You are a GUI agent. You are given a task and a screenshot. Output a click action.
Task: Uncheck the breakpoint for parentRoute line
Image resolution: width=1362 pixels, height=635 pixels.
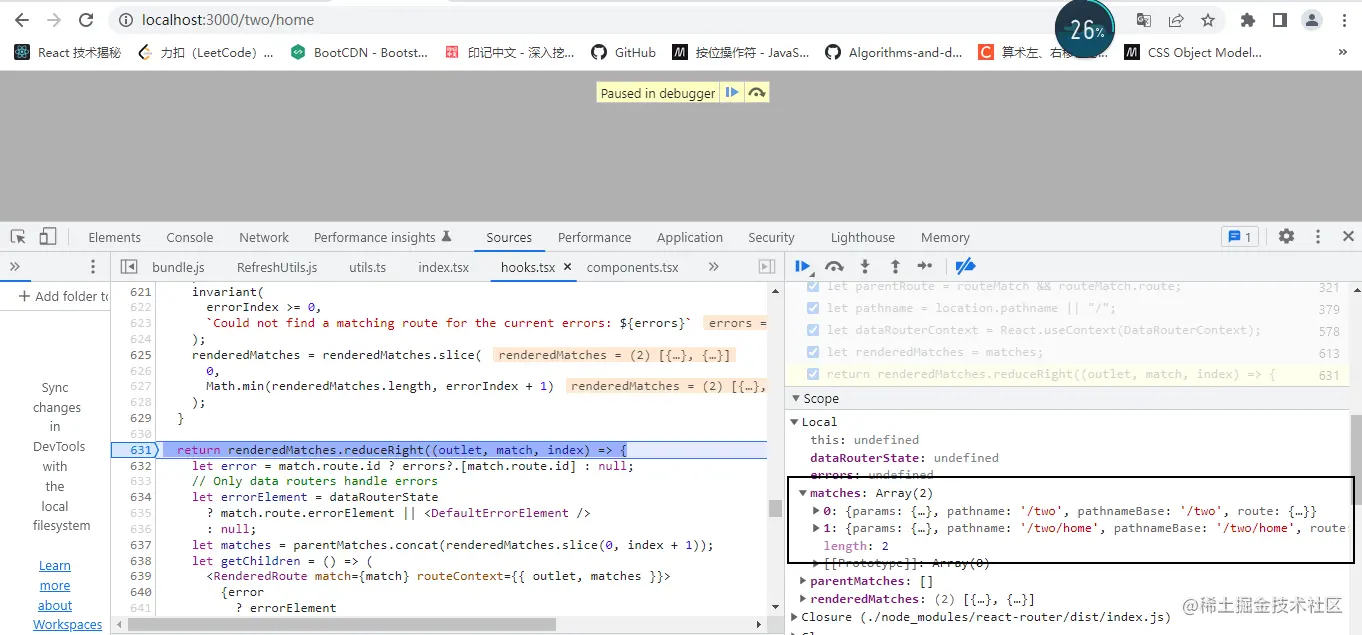point(811,288)
